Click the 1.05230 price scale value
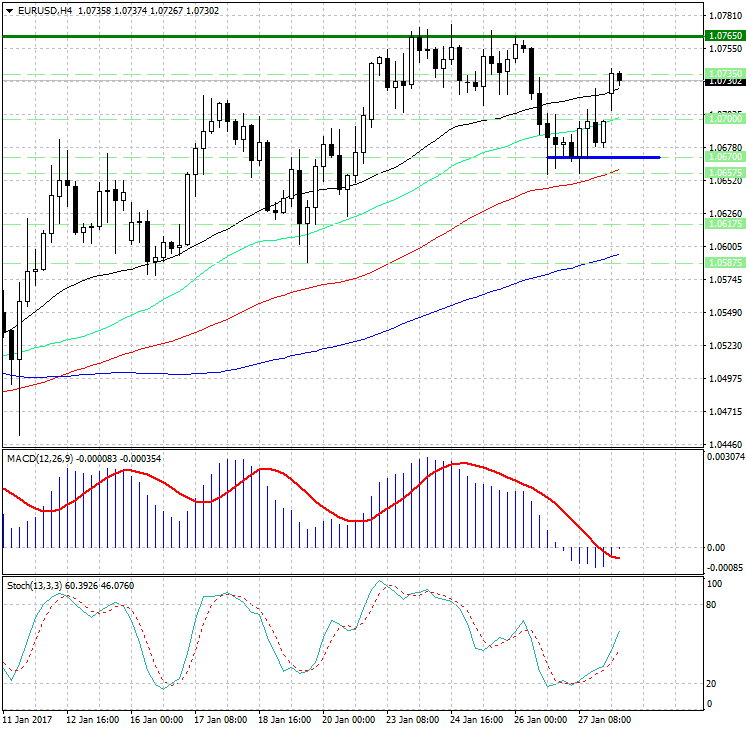 pyautogui.click(x=725, y=346)
